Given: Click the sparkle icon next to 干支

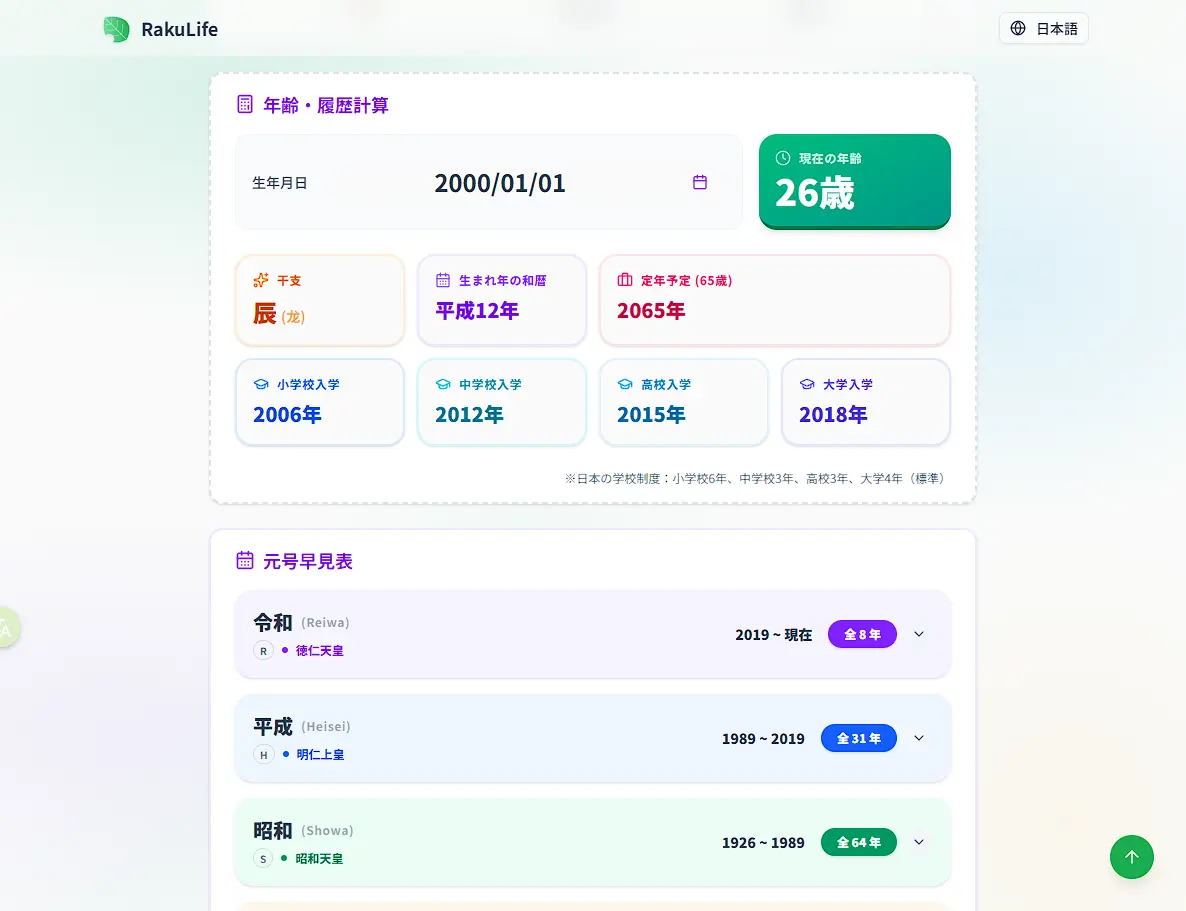Looking at the screenshot, I should pyautogui.click(x=261, y=280).
